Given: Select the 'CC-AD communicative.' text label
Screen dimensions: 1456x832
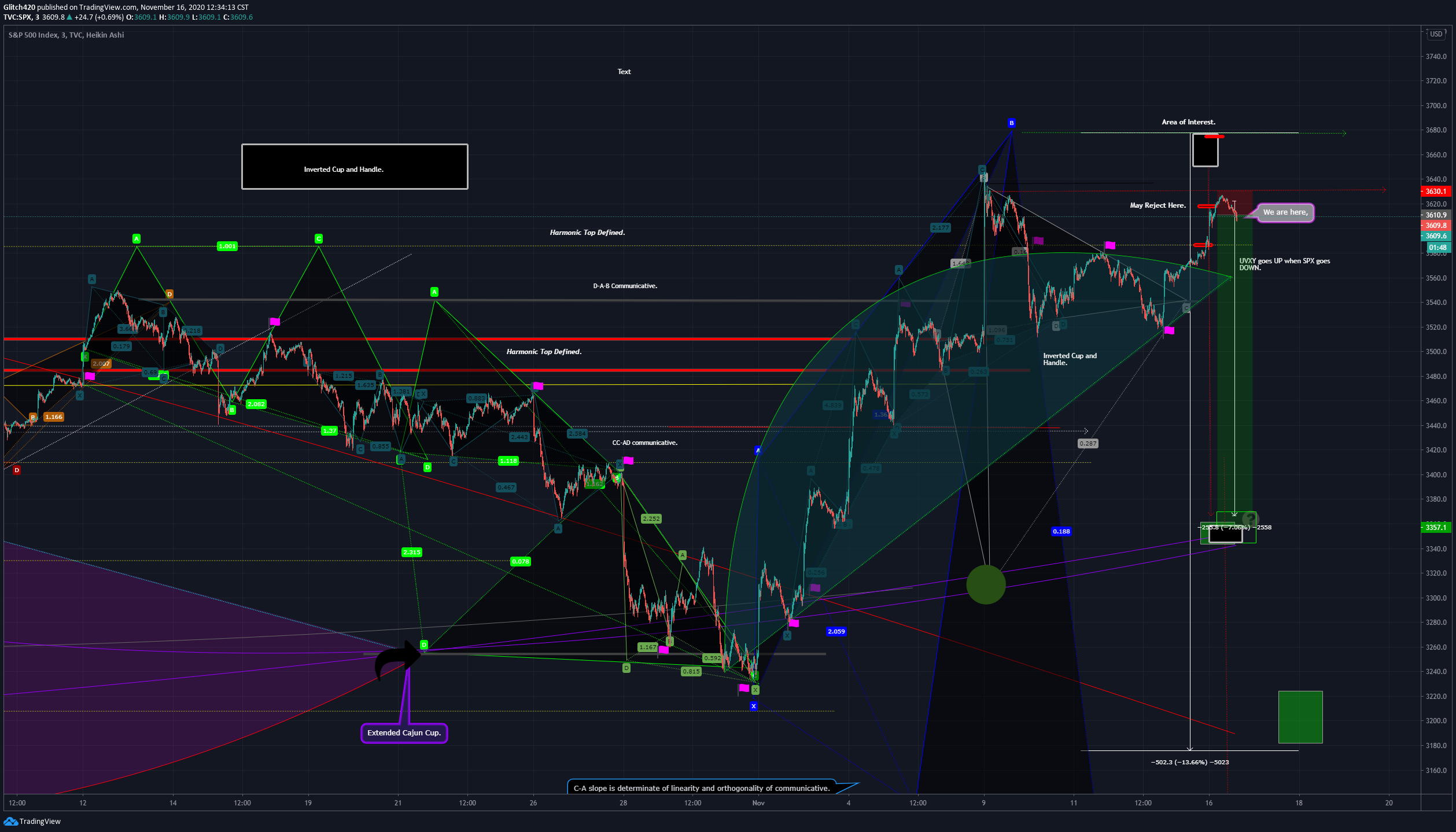Looking at the screenshot, I should click(x=644, y=443).
